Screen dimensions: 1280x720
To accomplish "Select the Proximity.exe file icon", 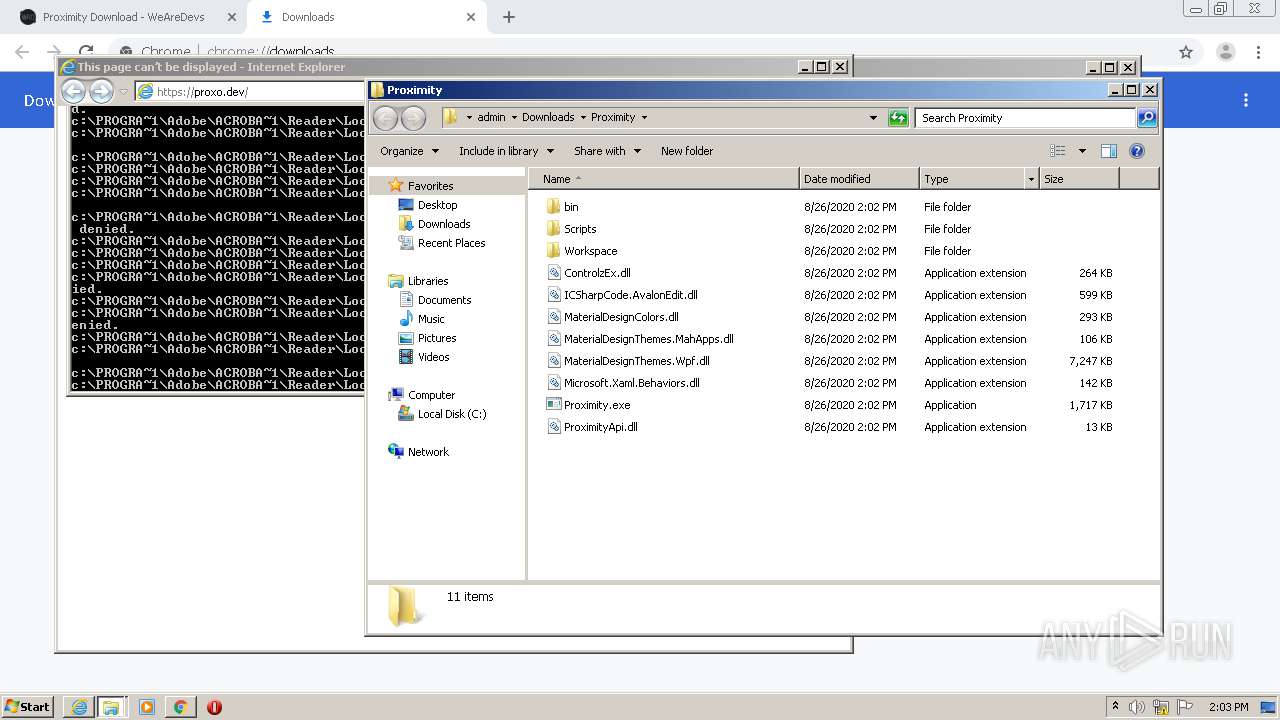I will (x=553, y=405).
